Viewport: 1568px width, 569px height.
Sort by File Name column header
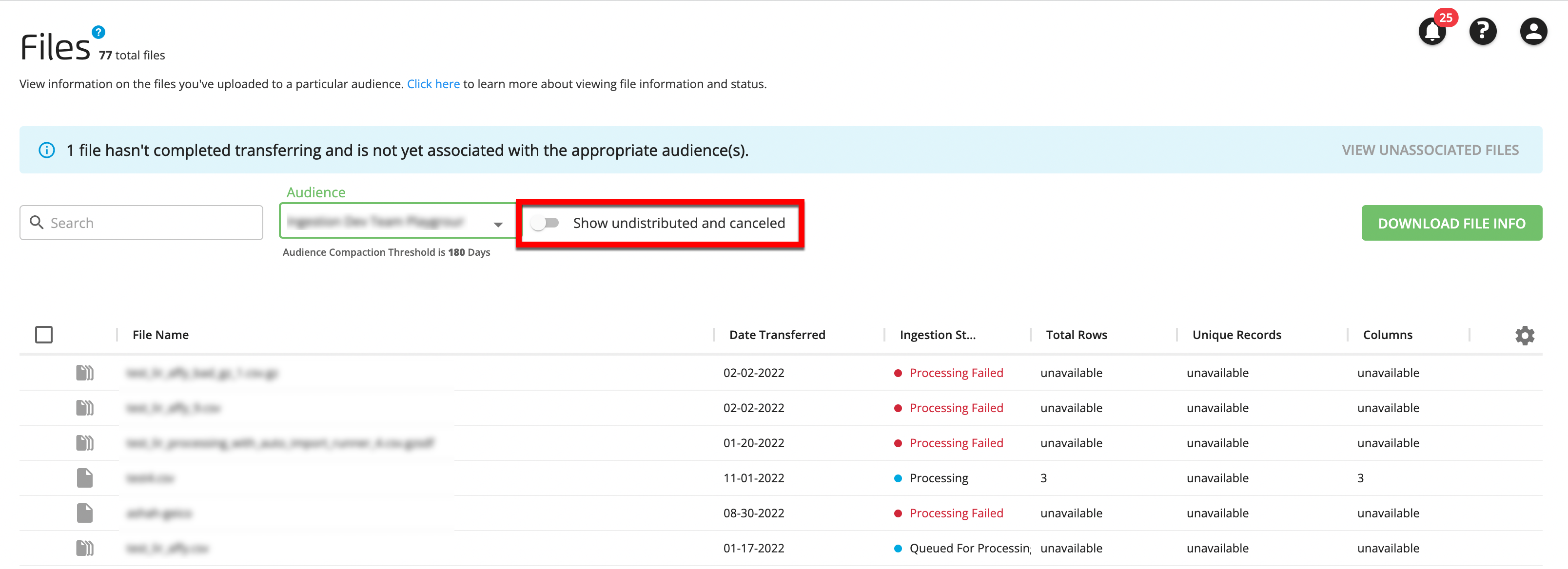161,335
